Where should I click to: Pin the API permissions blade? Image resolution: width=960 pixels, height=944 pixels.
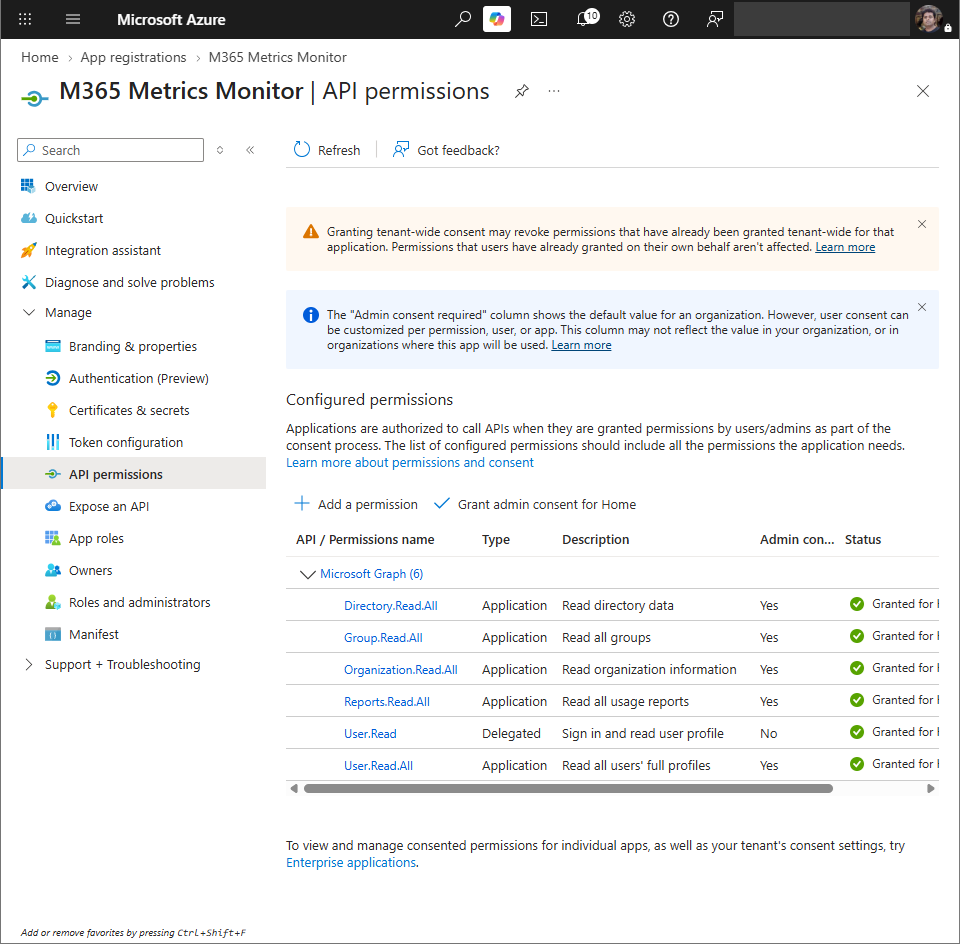tap(522, 91)
